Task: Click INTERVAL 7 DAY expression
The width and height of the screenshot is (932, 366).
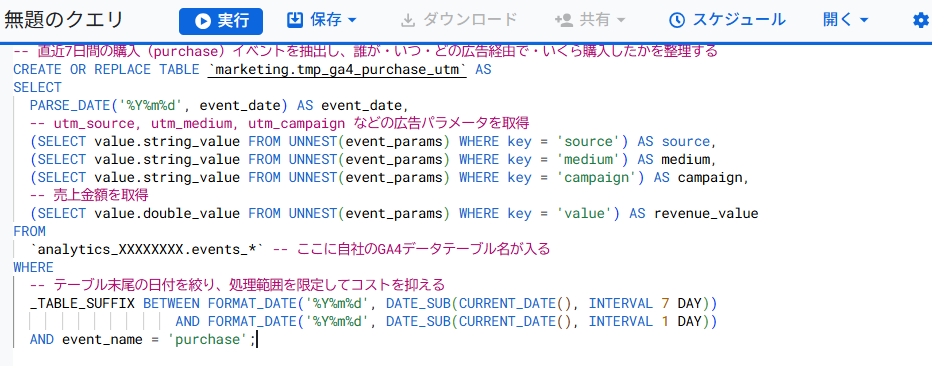Action: (645, 304)
